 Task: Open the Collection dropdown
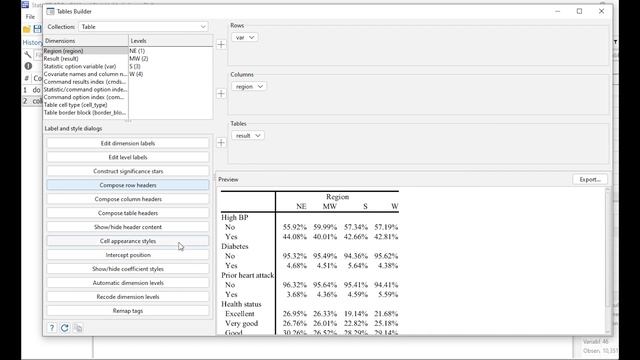click(143, 27)
